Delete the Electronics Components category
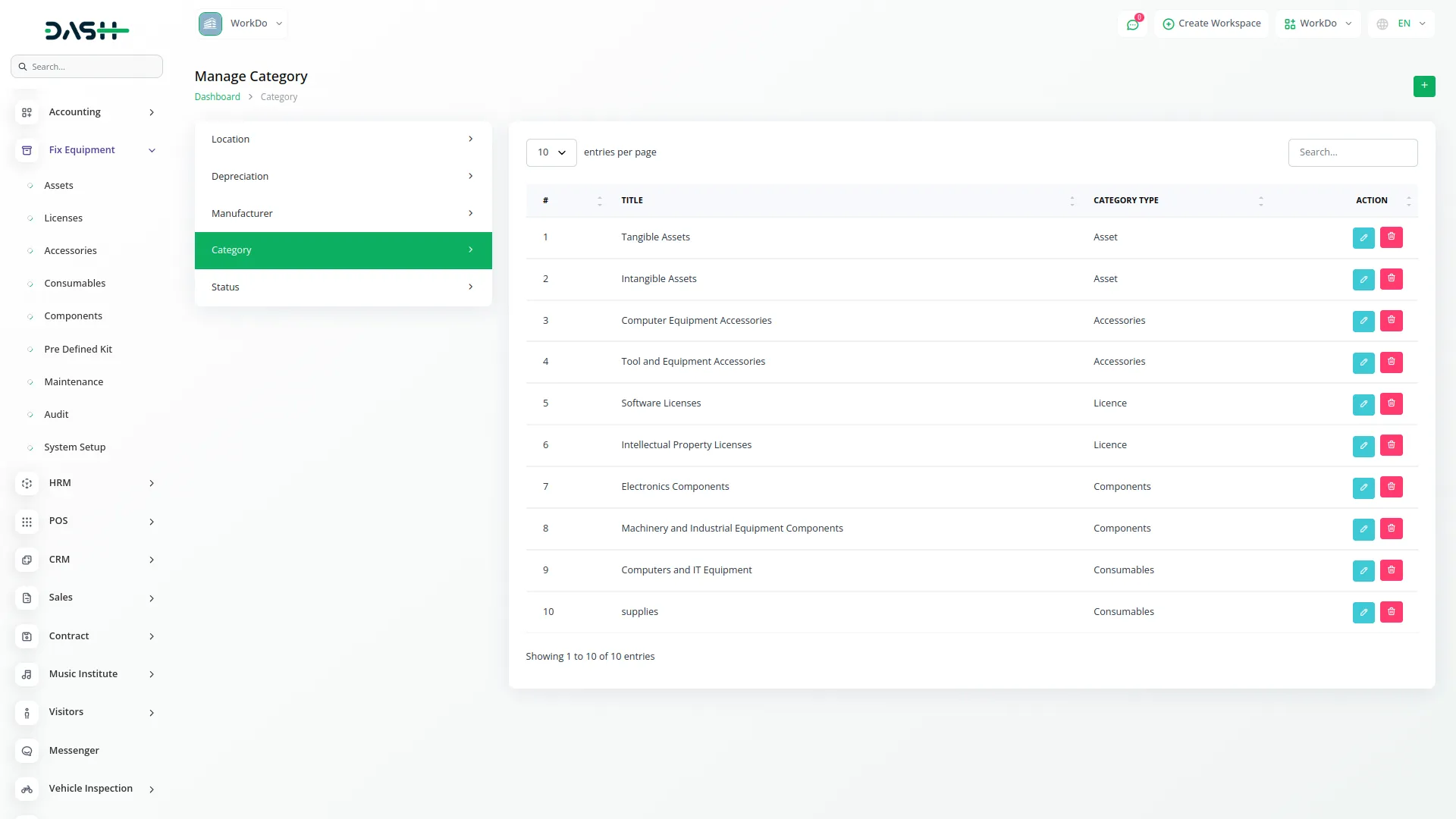Screen dimensions: 1456x819 [x=1391, y=487]
